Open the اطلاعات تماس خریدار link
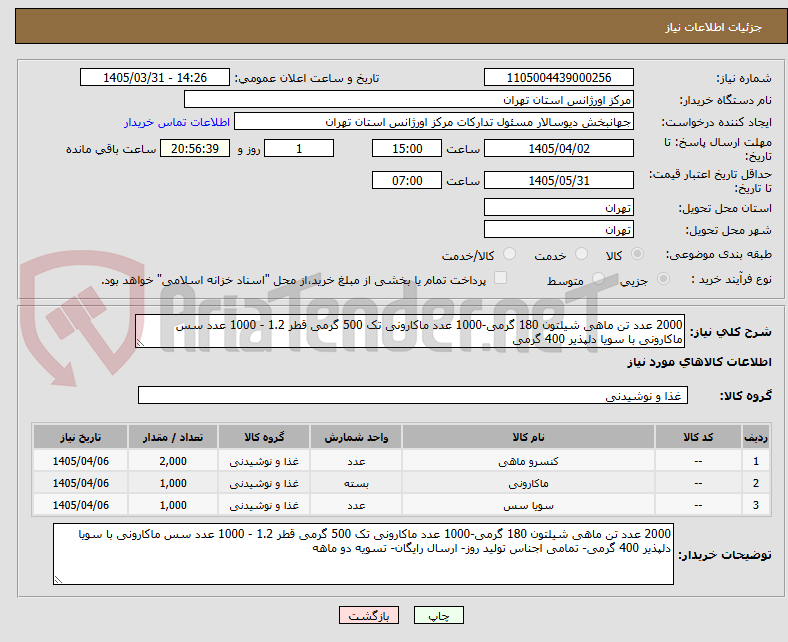Viewport: 788px width, 642px height. (x=177, y=122)
